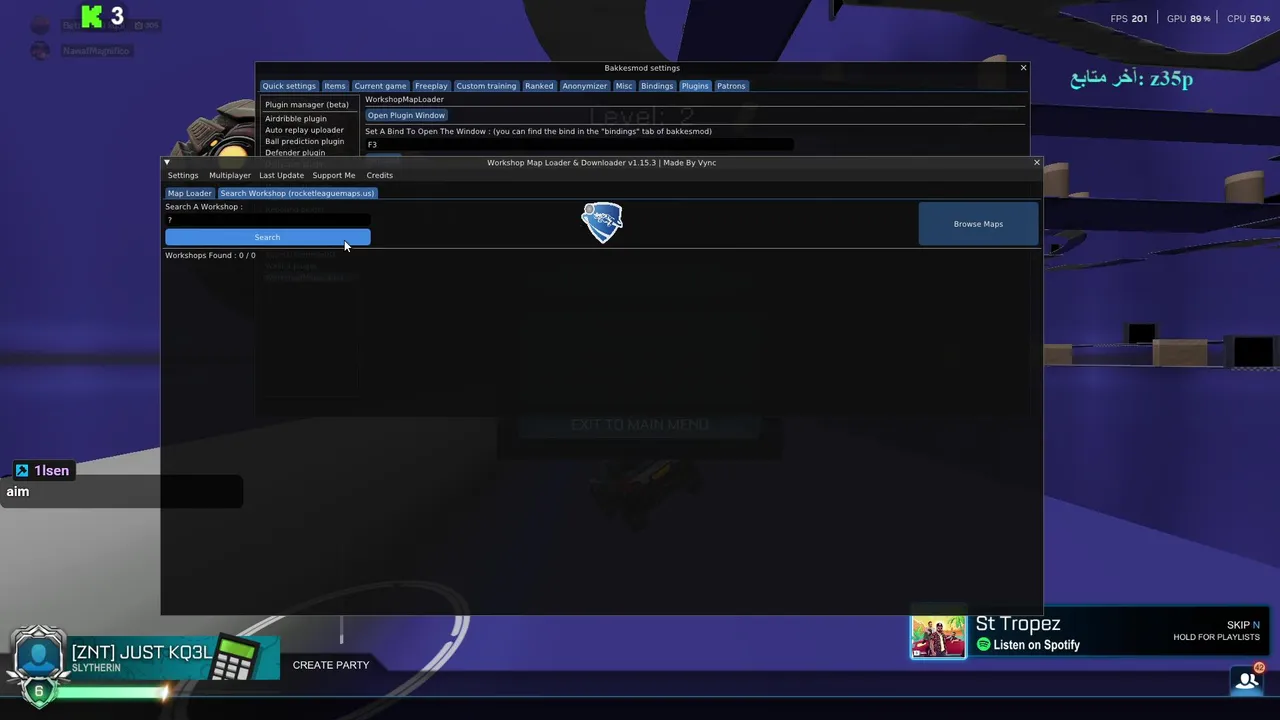Open the Credits menu
Image resolution: width=1280 pixels, height=720 pixels.
click(x=379, y=175)
